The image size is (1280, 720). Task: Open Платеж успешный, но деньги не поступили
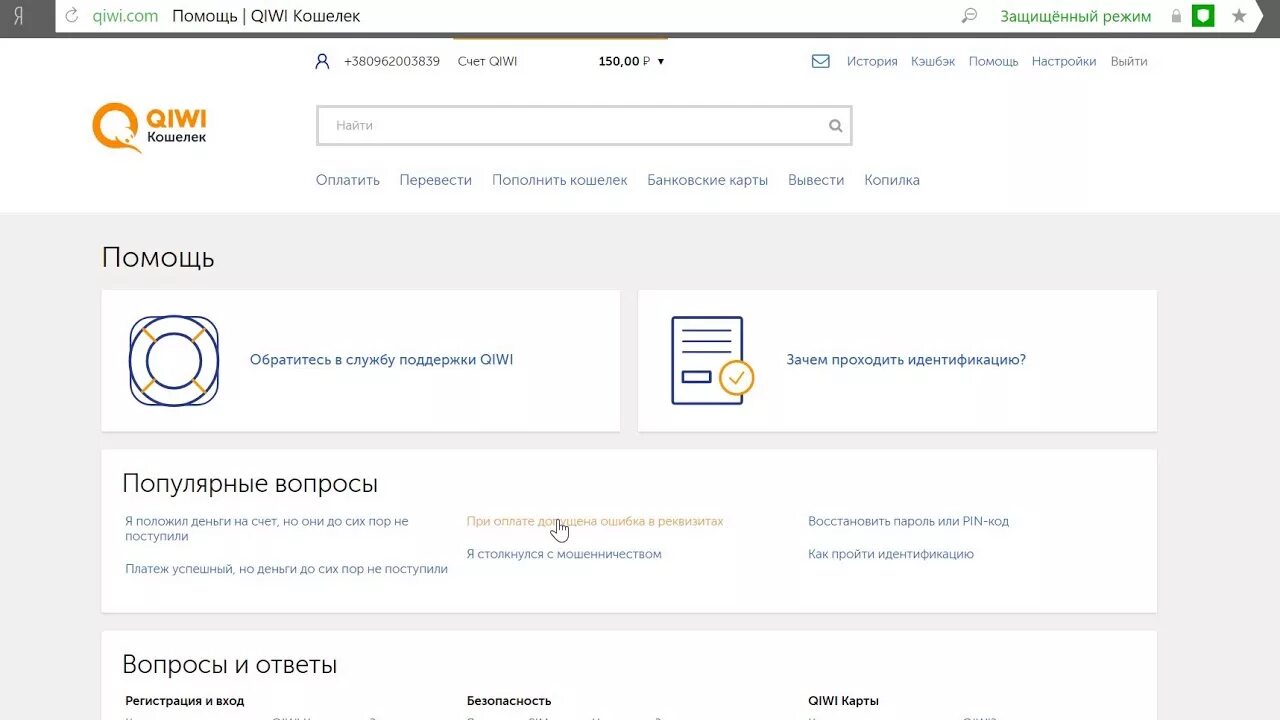[286, 569]
